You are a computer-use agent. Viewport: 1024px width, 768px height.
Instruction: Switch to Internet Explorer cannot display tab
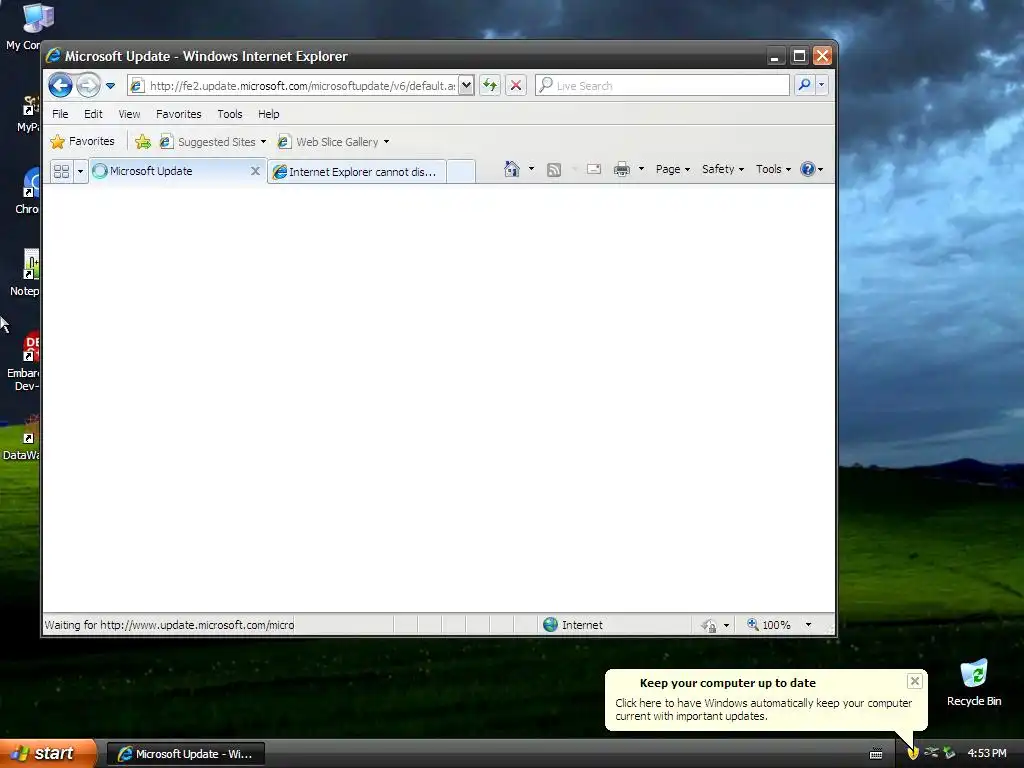click(357, 172)
